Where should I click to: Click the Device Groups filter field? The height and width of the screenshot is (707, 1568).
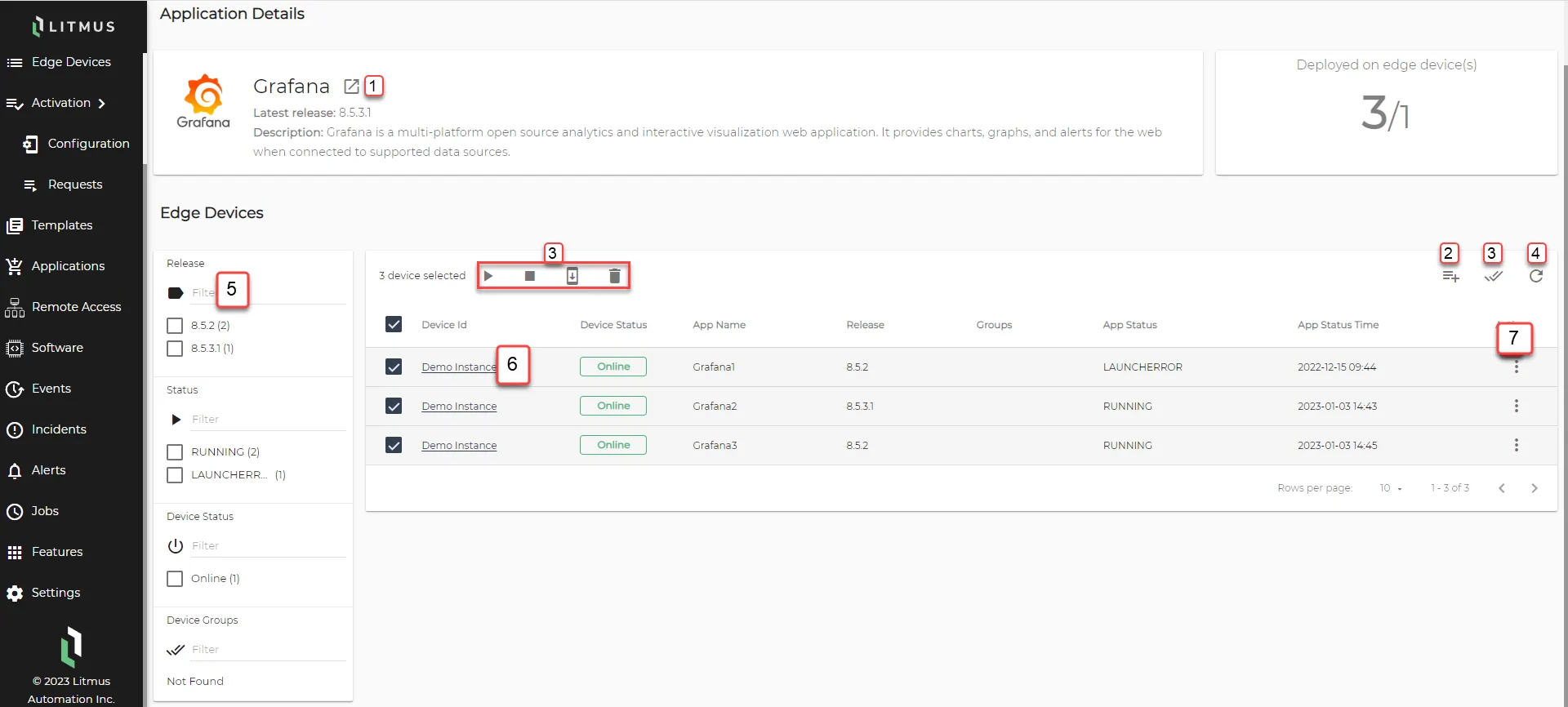268,650
